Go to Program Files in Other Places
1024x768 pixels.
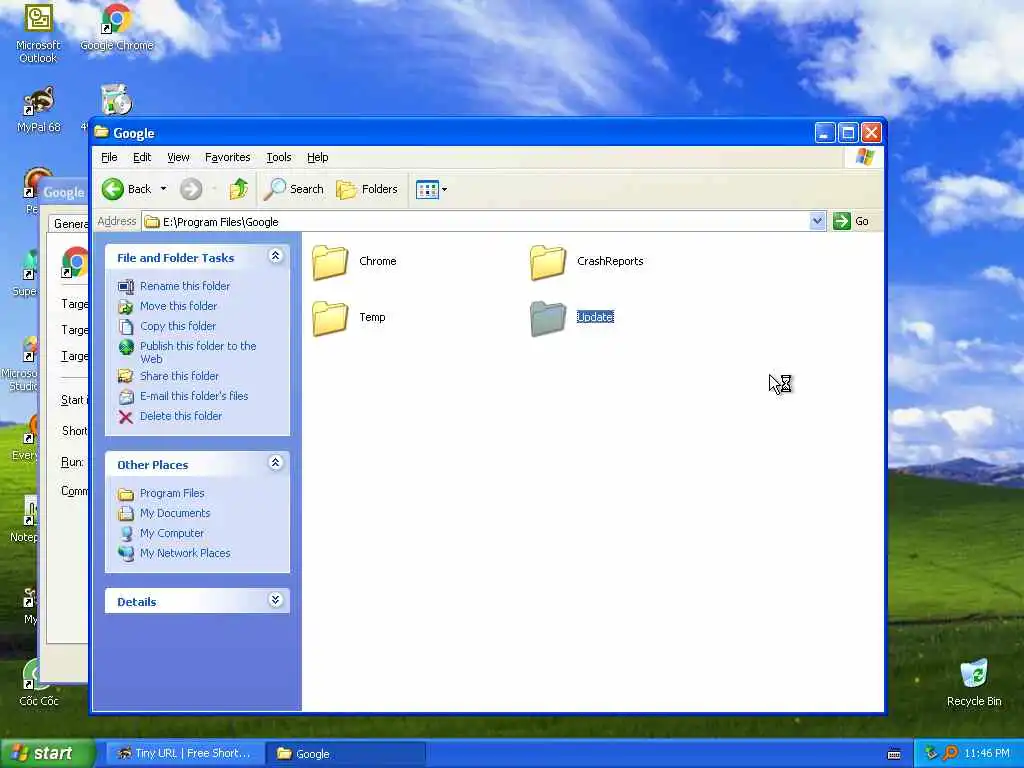coord(172,493)
